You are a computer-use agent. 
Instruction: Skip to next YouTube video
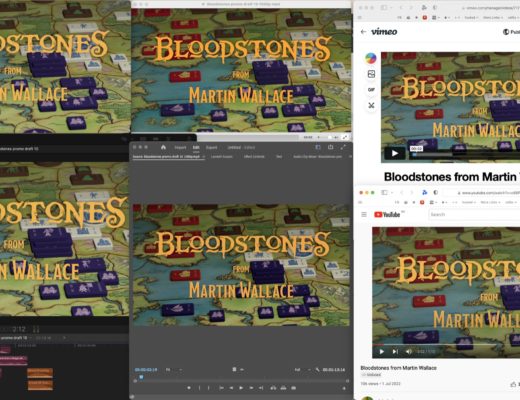[x=395, y=351]
